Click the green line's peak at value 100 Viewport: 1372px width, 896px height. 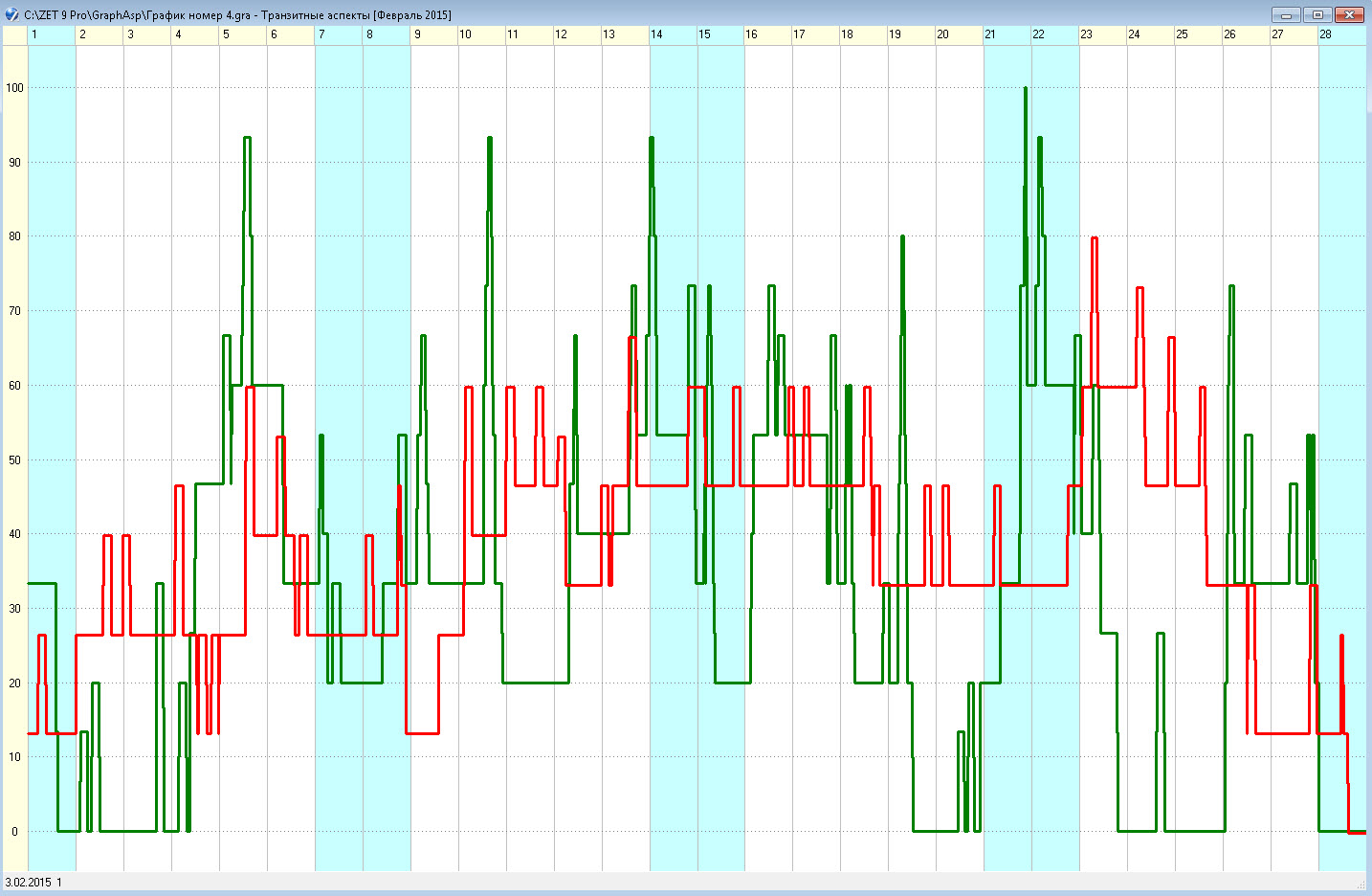point(1025,89)
